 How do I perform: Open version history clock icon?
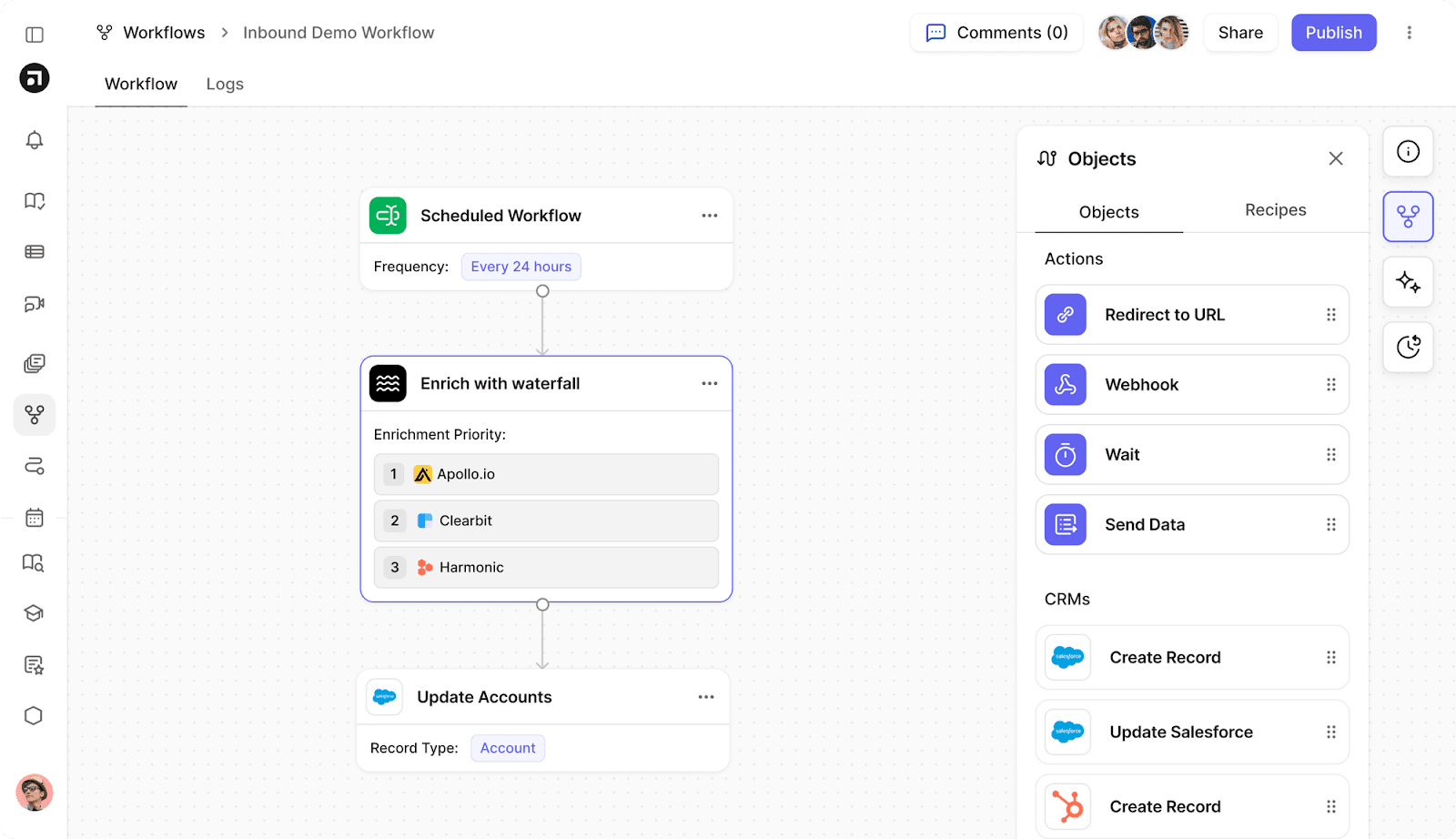coord(1408,347)
